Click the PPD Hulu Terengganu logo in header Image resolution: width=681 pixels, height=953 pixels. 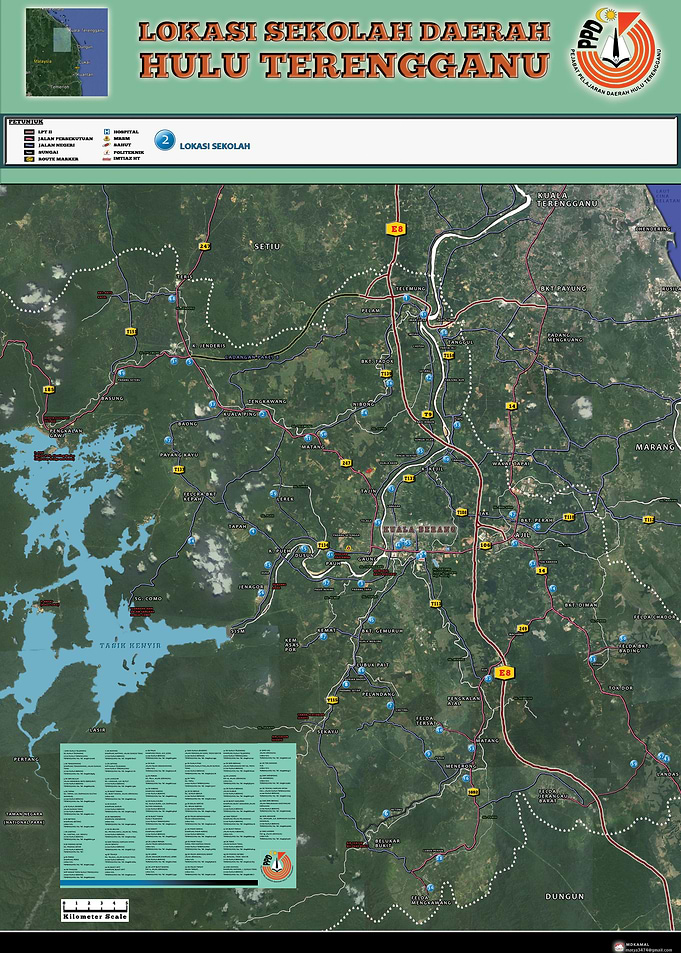(x=617, y=54)
